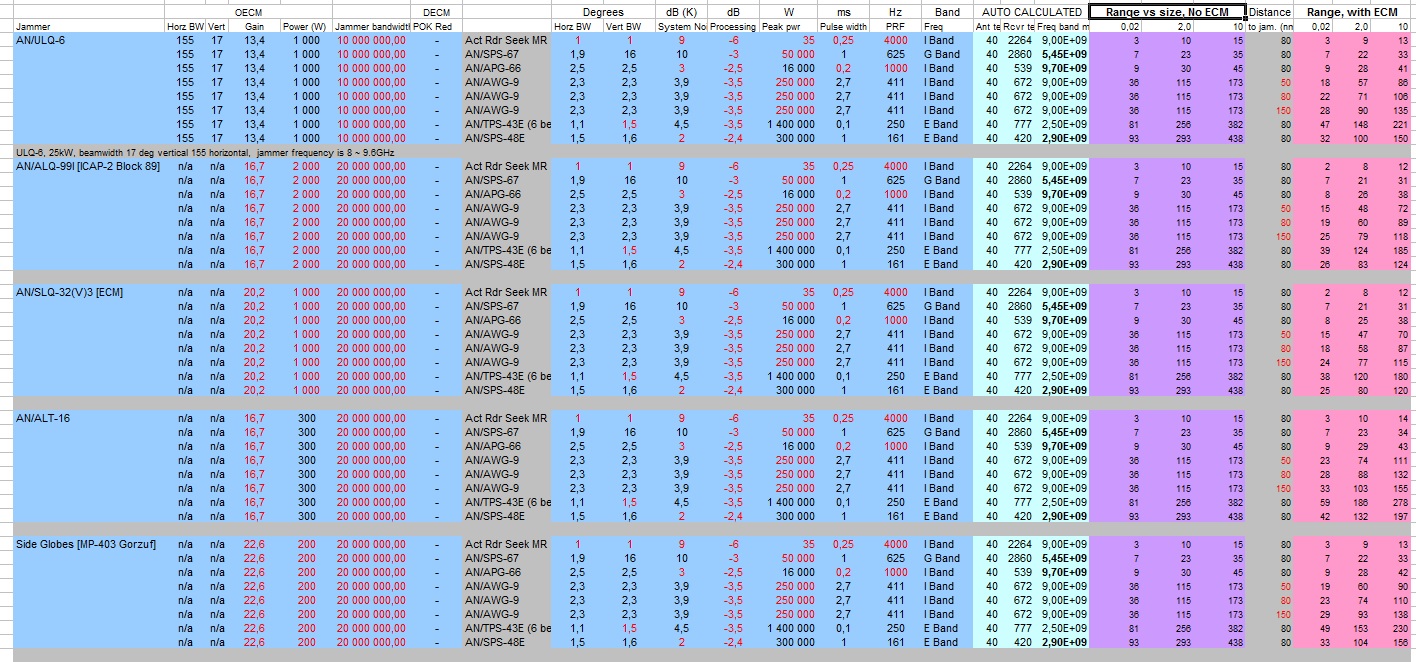Click the Degrees header cell
This screenshot has width=1416, height=662.
pyautogui.click(x=603, y=12)
